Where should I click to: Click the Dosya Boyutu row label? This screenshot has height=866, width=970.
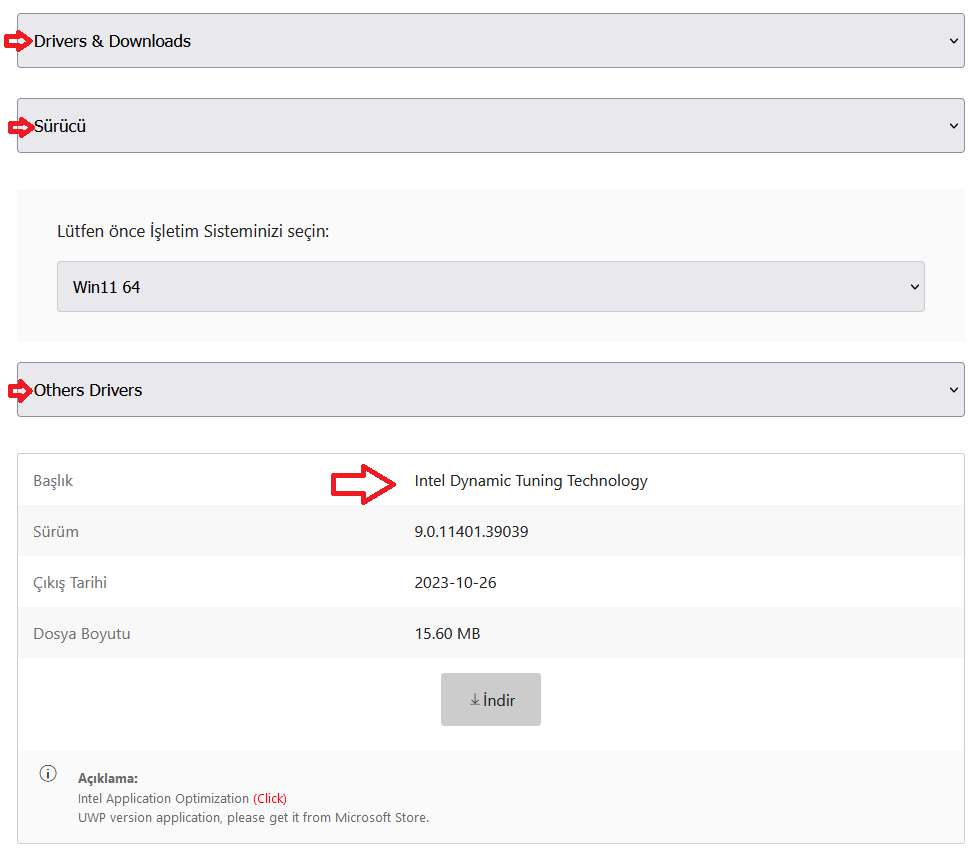point(82,634)
